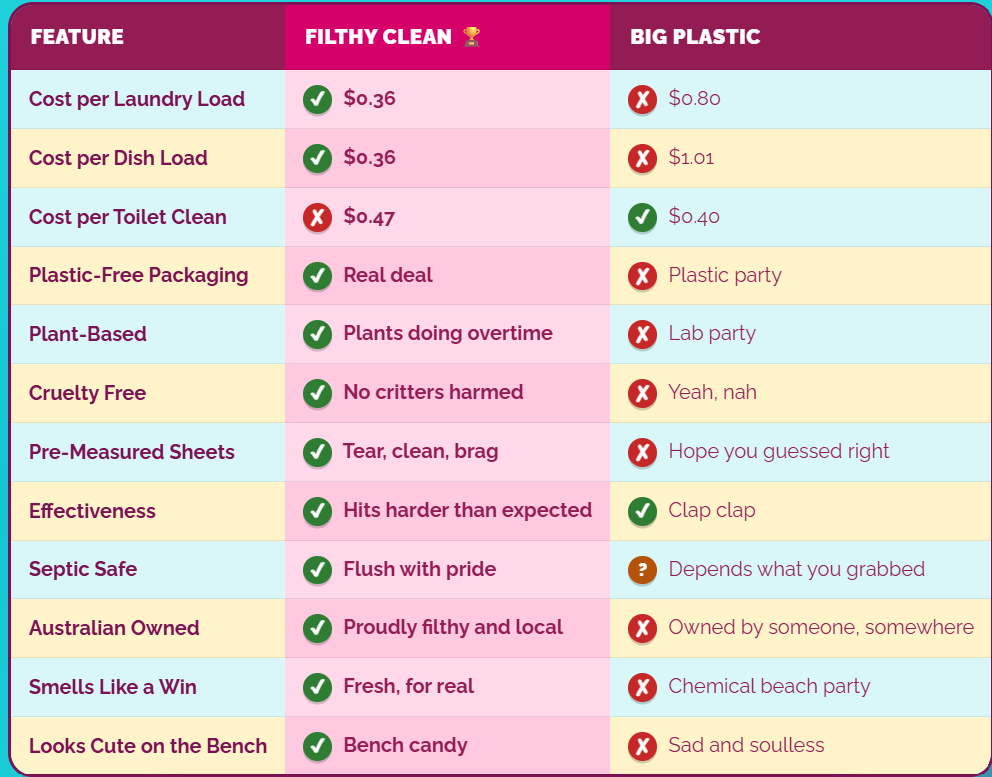
Task: Click the red X beside $0.80
Action: [x=642, y=99]
